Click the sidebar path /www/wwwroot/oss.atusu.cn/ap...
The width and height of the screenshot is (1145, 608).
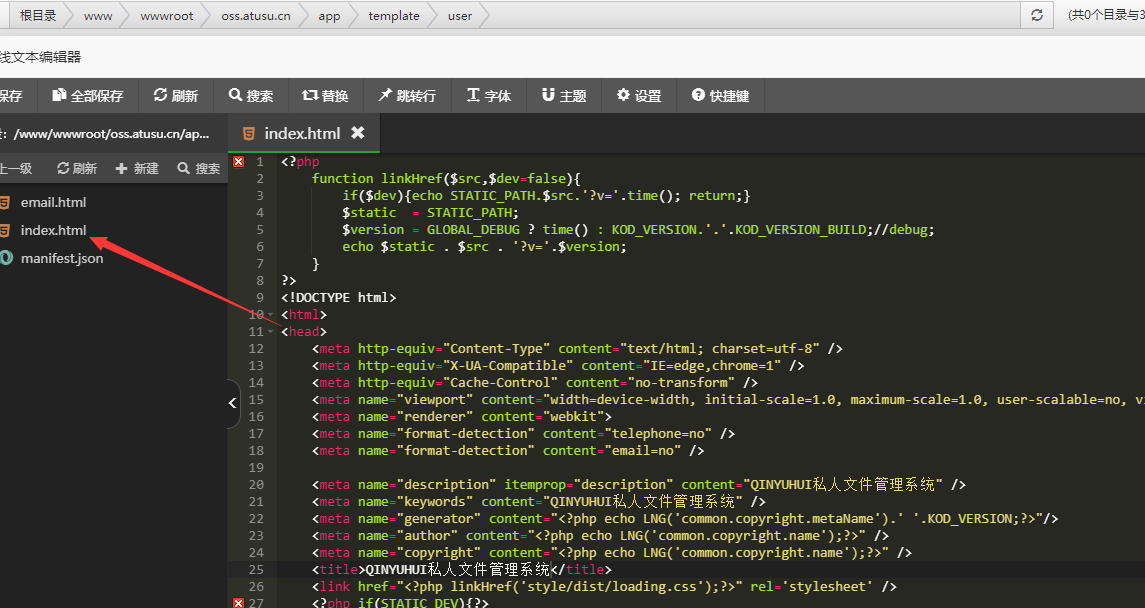[111, 134]
